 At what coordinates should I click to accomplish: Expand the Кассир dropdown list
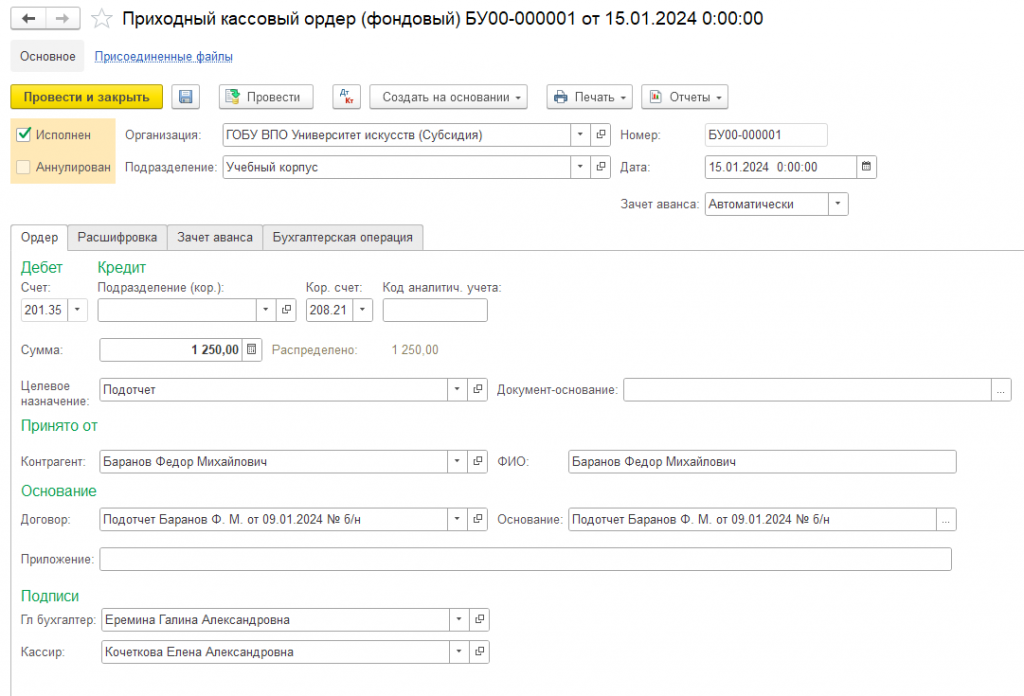click(x=459, y=652)
